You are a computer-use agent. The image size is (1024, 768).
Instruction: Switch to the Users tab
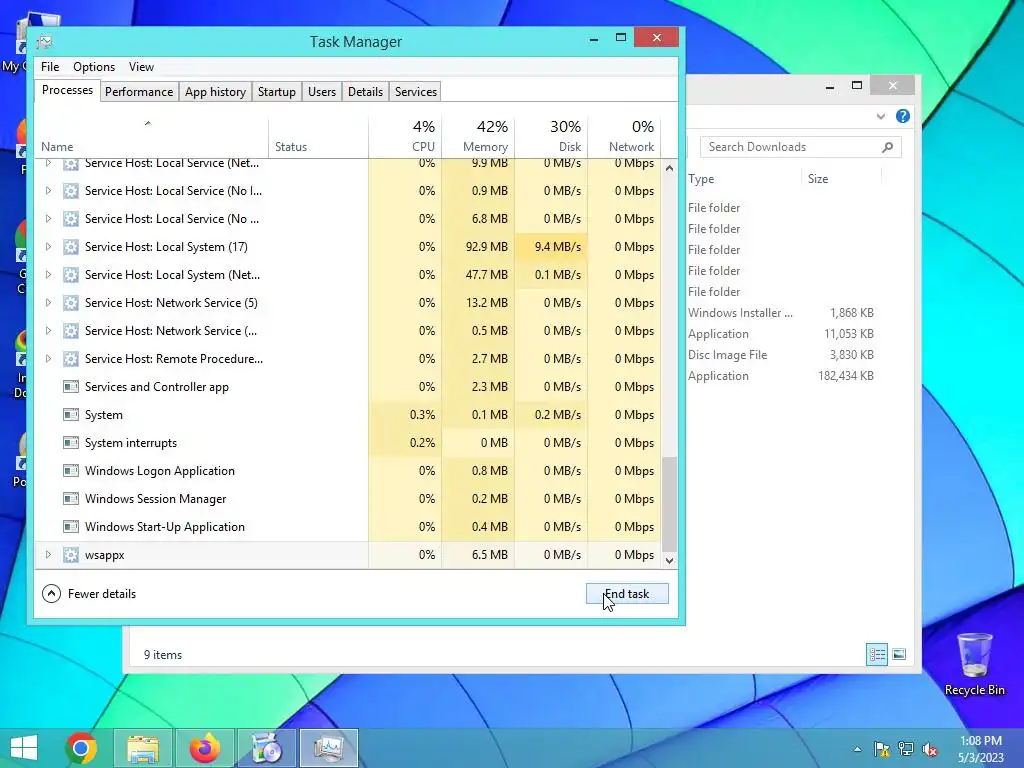point(322,92)
